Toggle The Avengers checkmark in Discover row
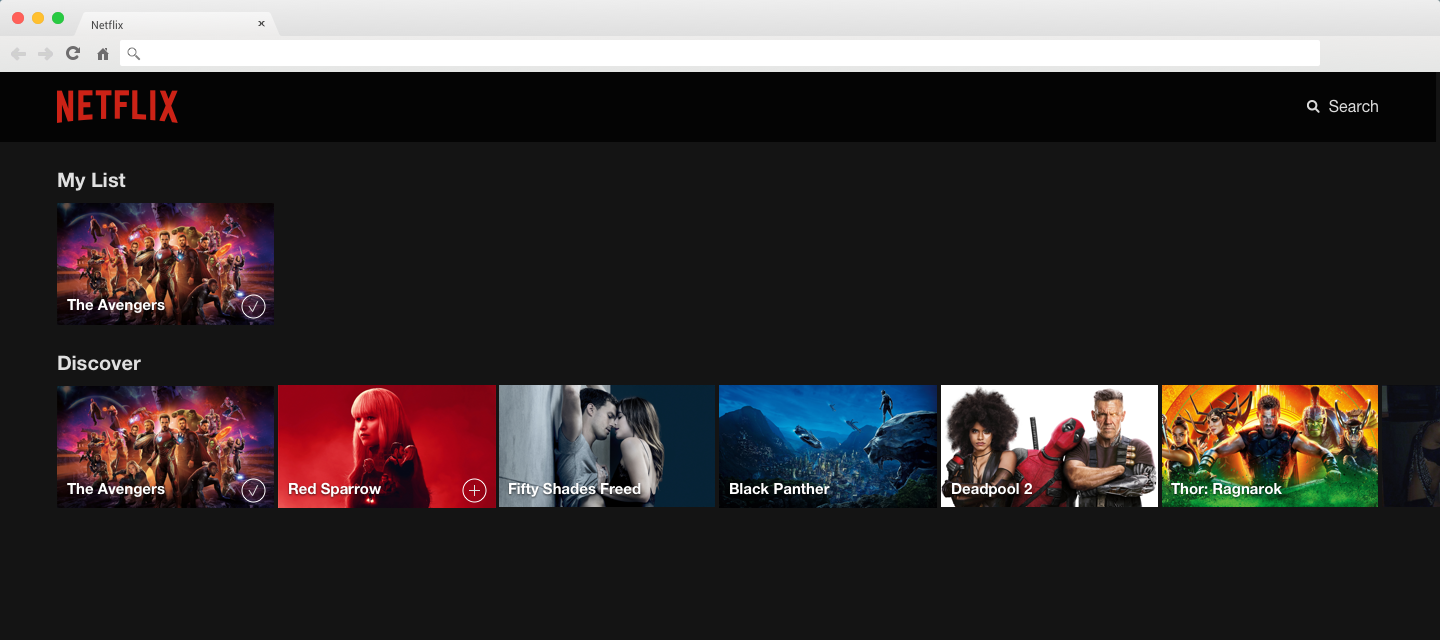This screenshot has width=1440, height=640. pyautogui.click(x=253, y=490)
